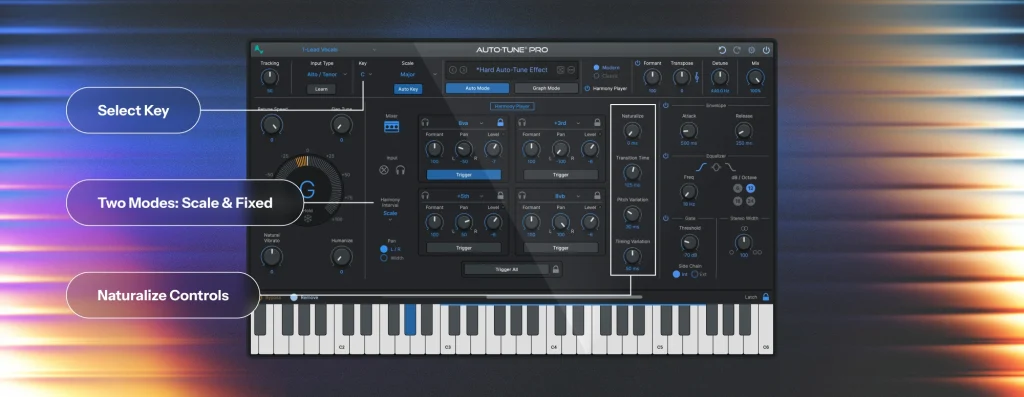Screen dimensions: 1024x397
Task: Switch to Auto Mode
Action: click(x=477, y=88)
